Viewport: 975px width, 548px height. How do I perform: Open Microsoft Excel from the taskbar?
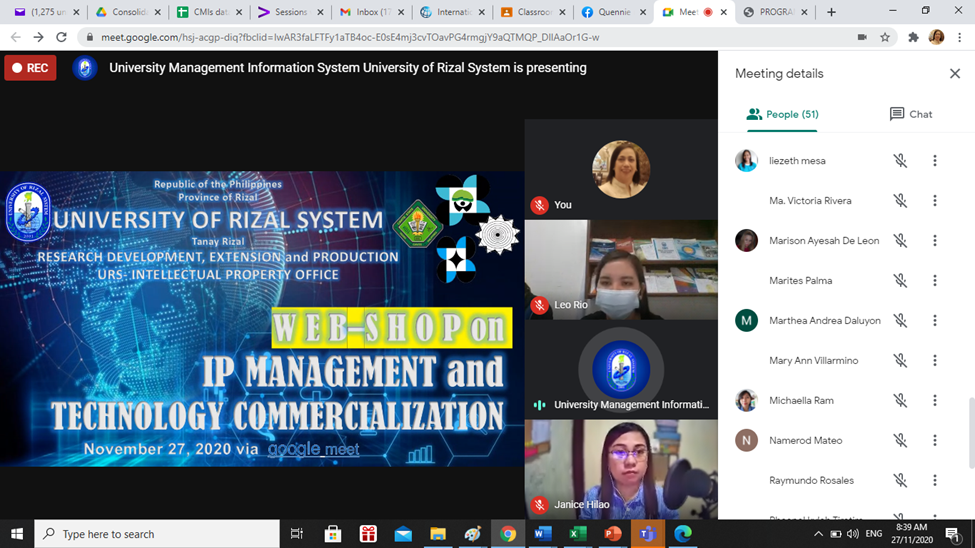pos(578,534)
